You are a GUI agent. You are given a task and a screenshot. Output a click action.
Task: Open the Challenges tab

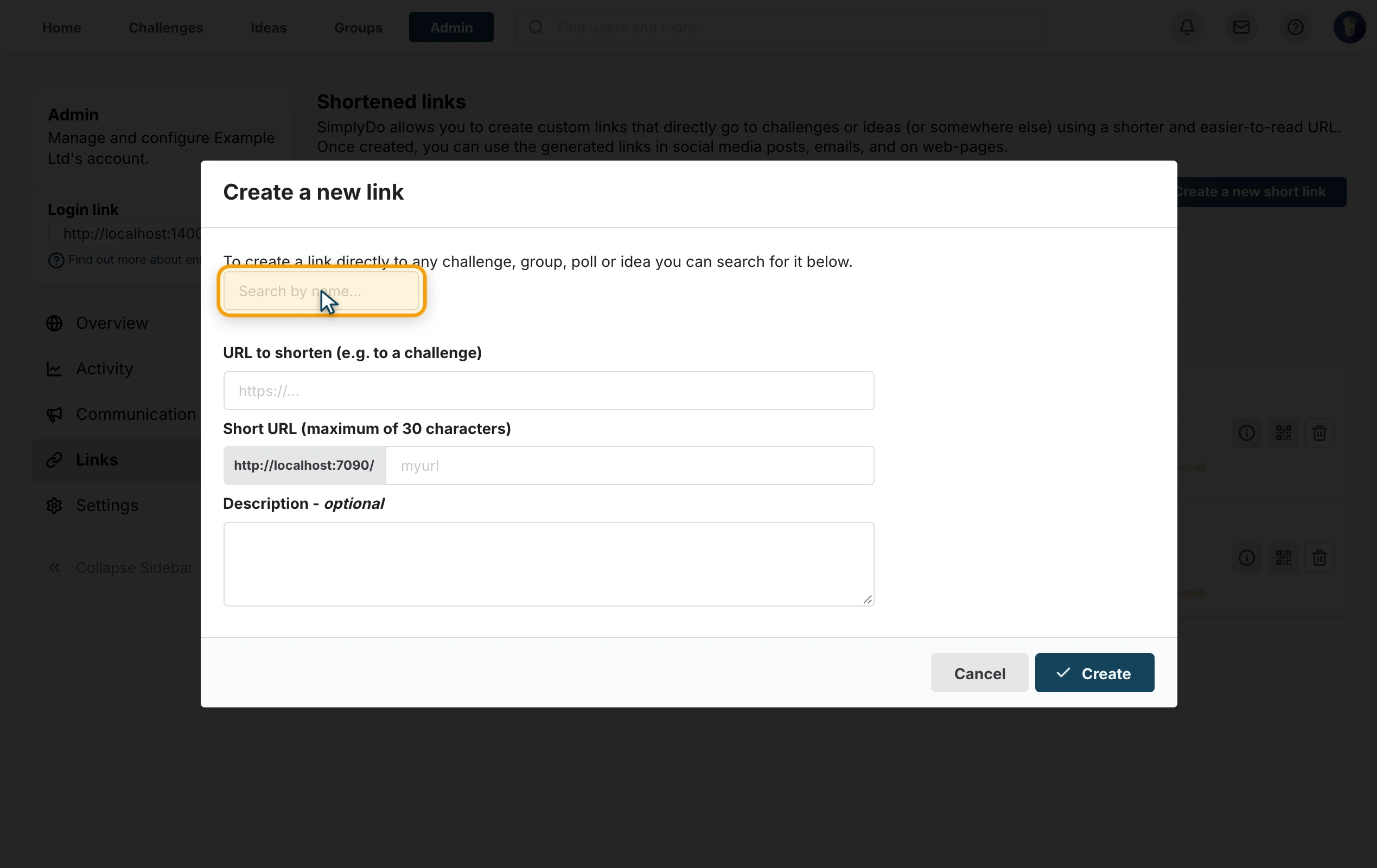click(166, 28)
